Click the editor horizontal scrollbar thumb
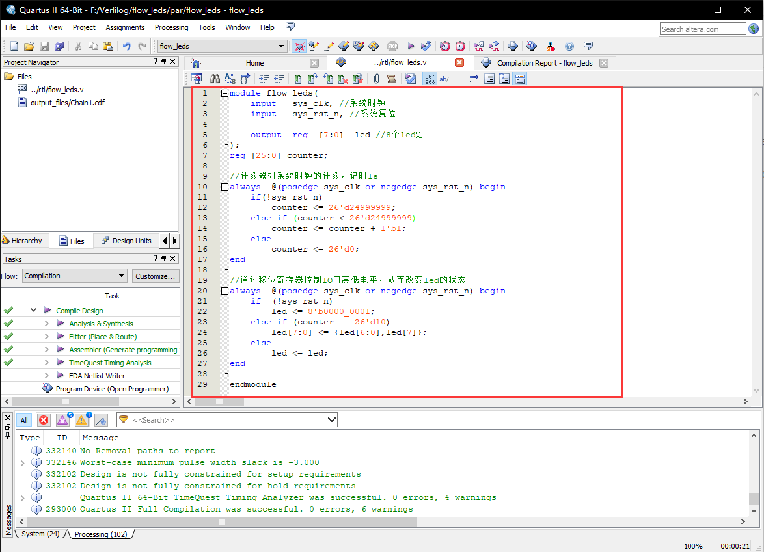The height and width of the screenshot is (553, 764). point(219,401)
